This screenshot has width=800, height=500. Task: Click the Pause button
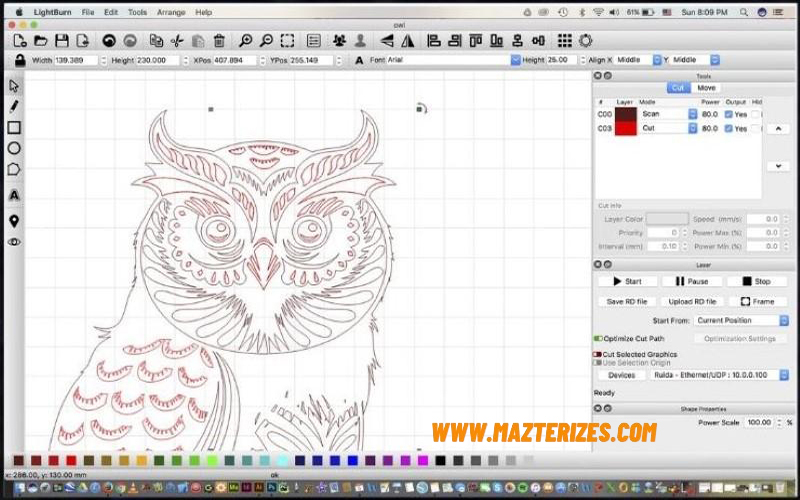(692, 281)
